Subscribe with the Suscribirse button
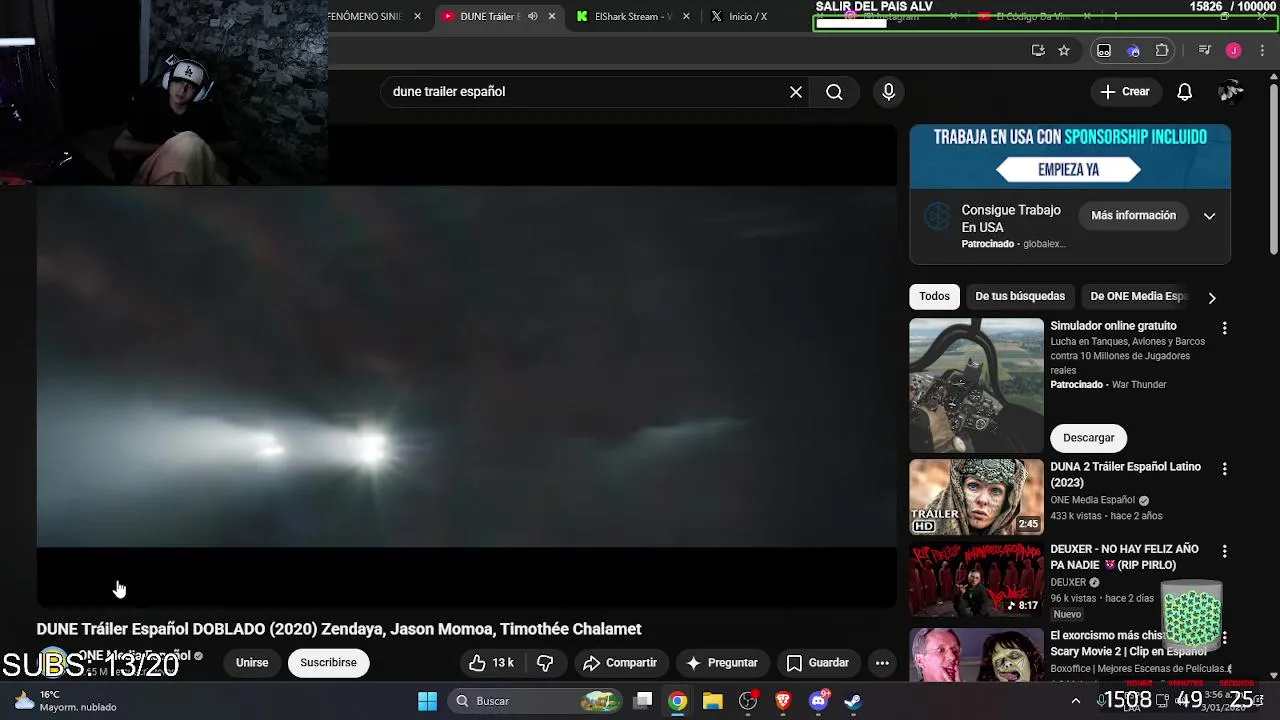The height and width of the screenshot is (720, 1280). pos(328,663)
